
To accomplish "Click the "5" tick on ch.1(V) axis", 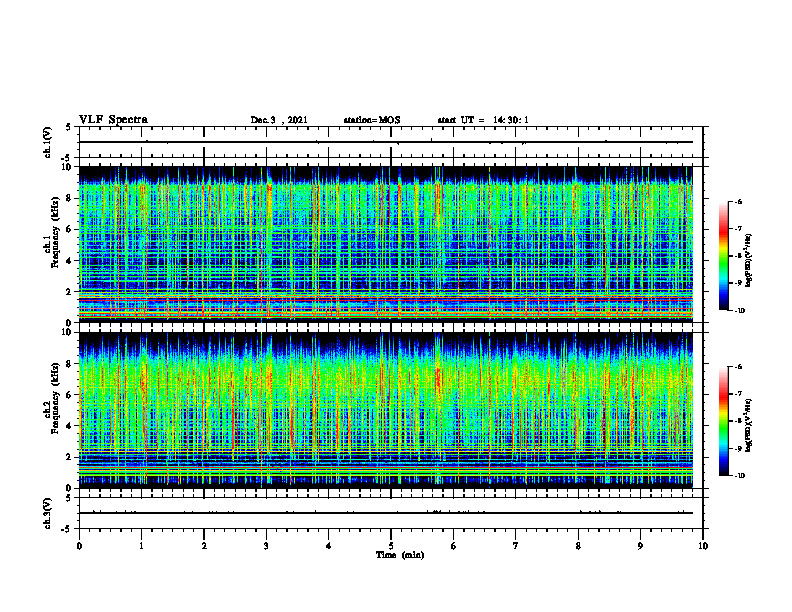I will coord(69,128).
